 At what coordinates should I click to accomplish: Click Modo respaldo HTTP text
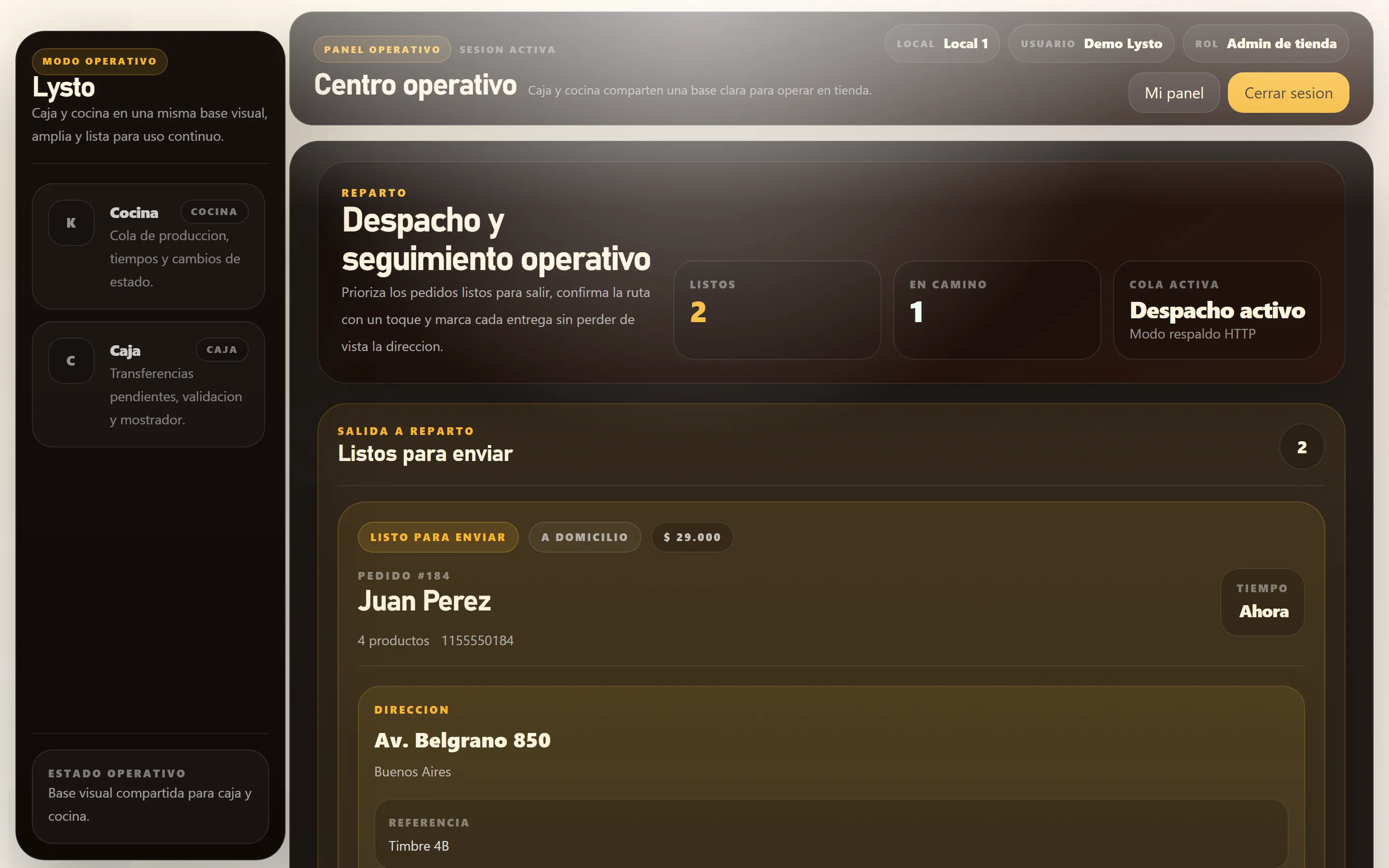[1192, 334]
